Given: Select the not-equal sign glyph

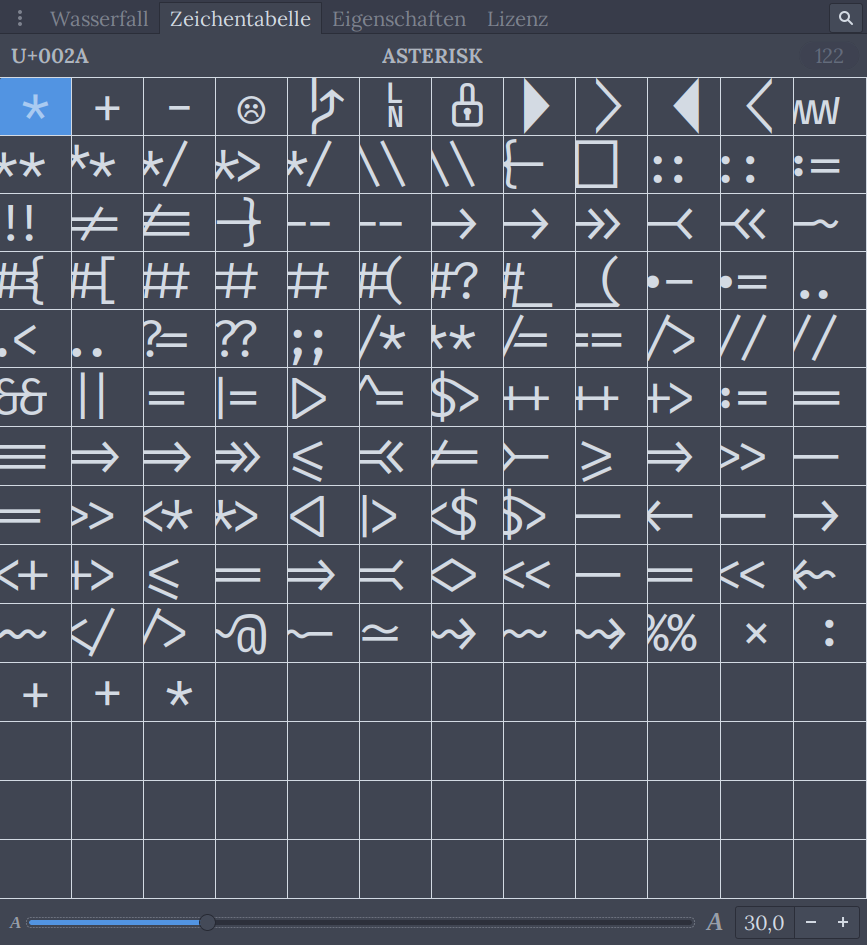Looking at the screenshot, I should tap(107, 222).
